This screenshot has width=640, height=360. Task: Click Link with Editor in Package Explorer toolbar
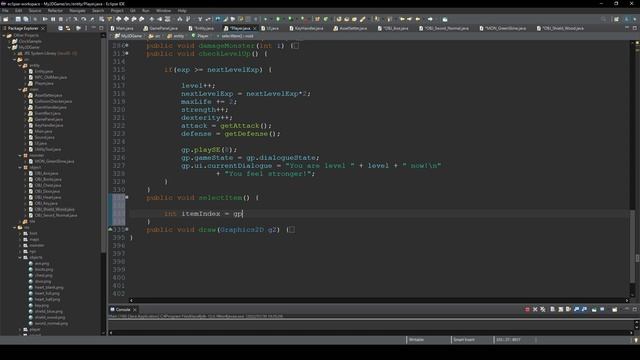coord(68,28)
